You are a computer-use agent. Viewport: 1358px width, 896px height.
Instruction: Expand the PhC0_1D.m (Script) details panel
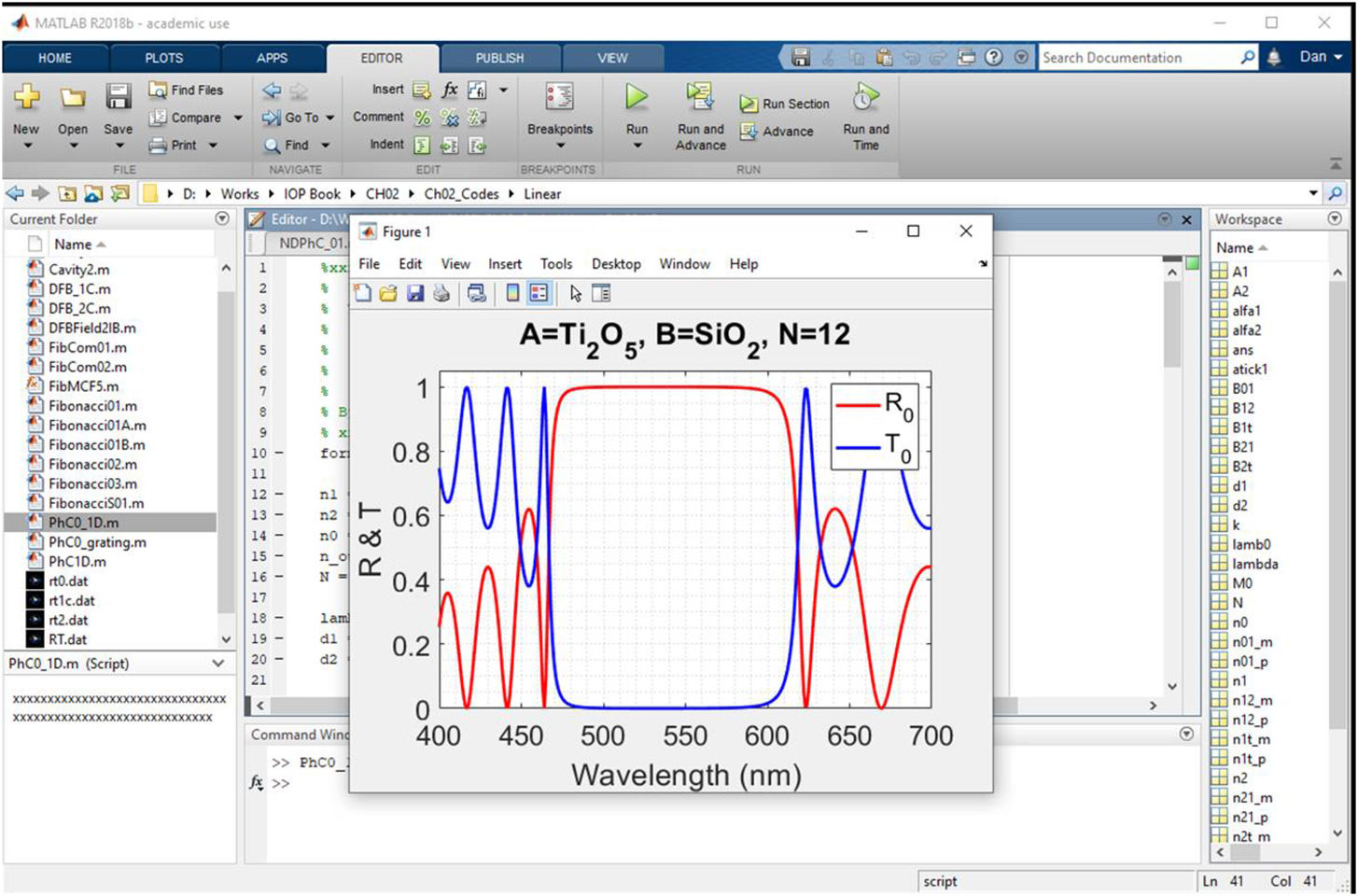tap(218, 664)
